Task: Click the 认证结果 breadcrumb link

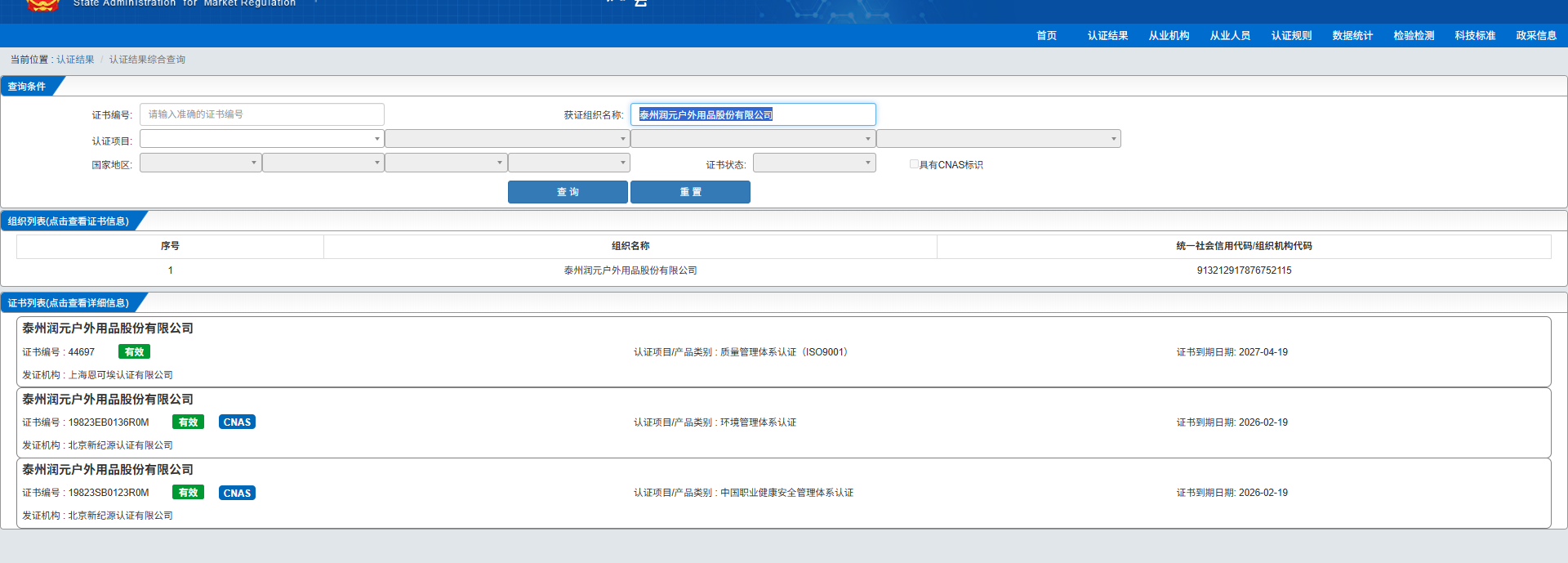Action: click(x=75, y=60)
